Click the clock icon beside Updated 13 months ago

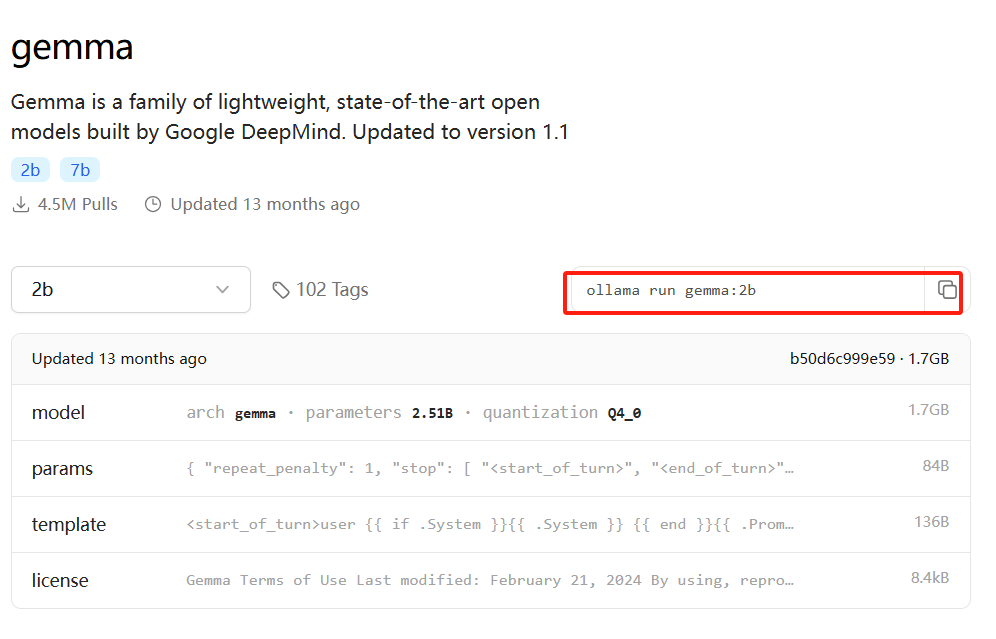[x=153, y=205]
